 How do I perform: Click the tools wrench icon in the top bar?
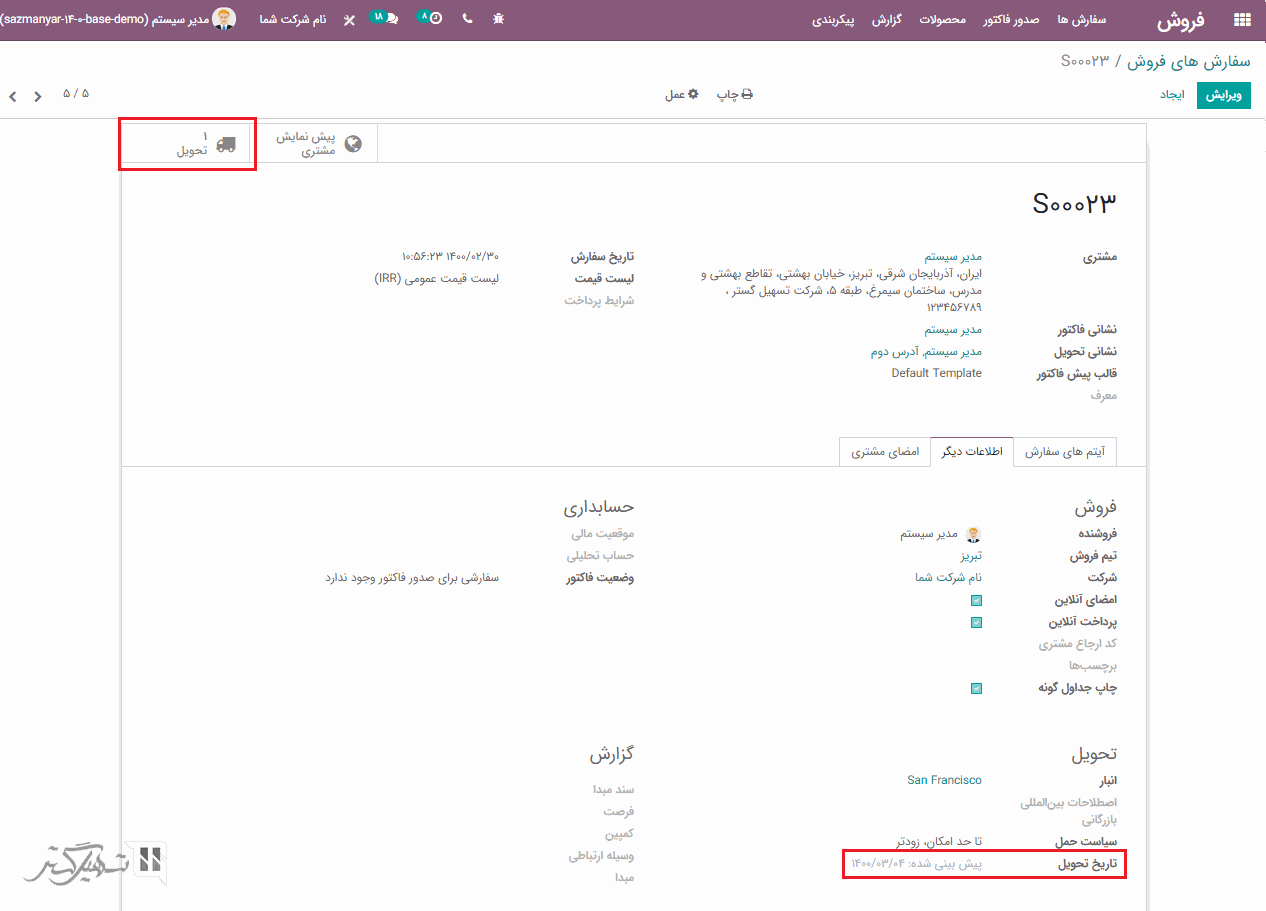(349, 19)
